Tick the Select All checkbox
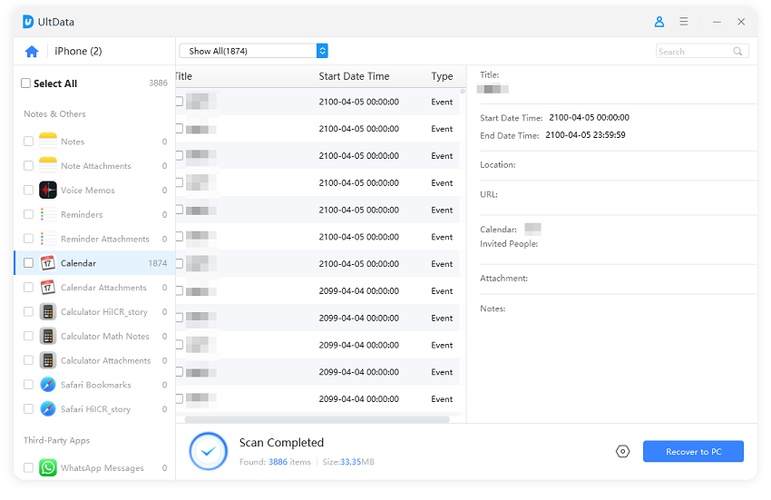The width and height of the screenshot is (771, 500). [x=26, y=83]
